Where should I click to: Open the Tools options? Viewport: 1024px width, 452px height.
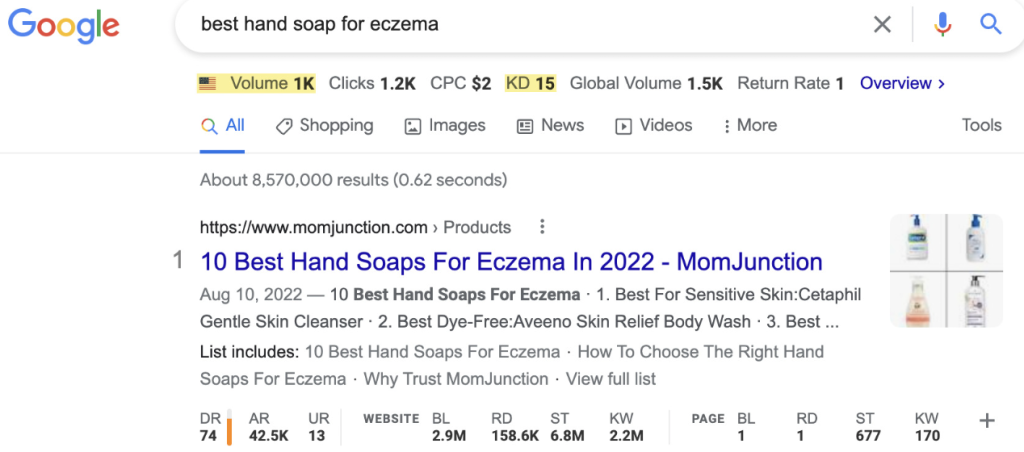tap(981, 126)
